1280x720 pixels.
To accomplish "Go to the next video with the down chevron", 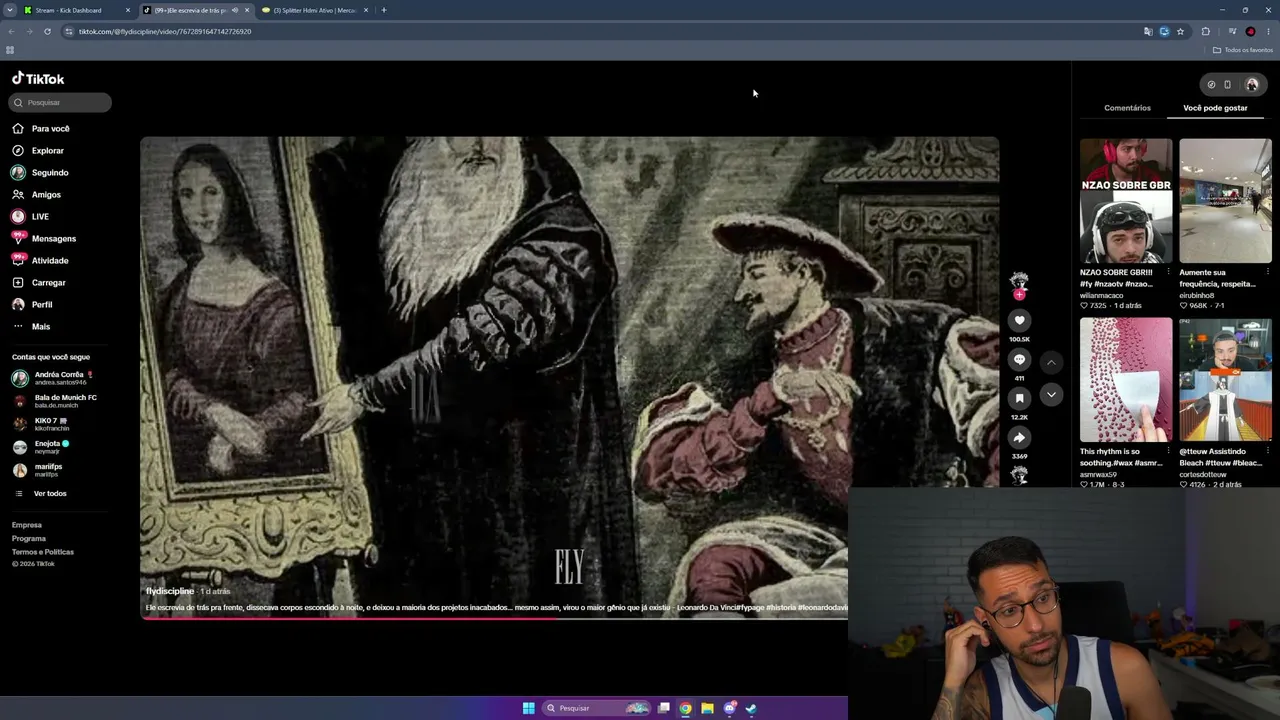I will 1051,395.
